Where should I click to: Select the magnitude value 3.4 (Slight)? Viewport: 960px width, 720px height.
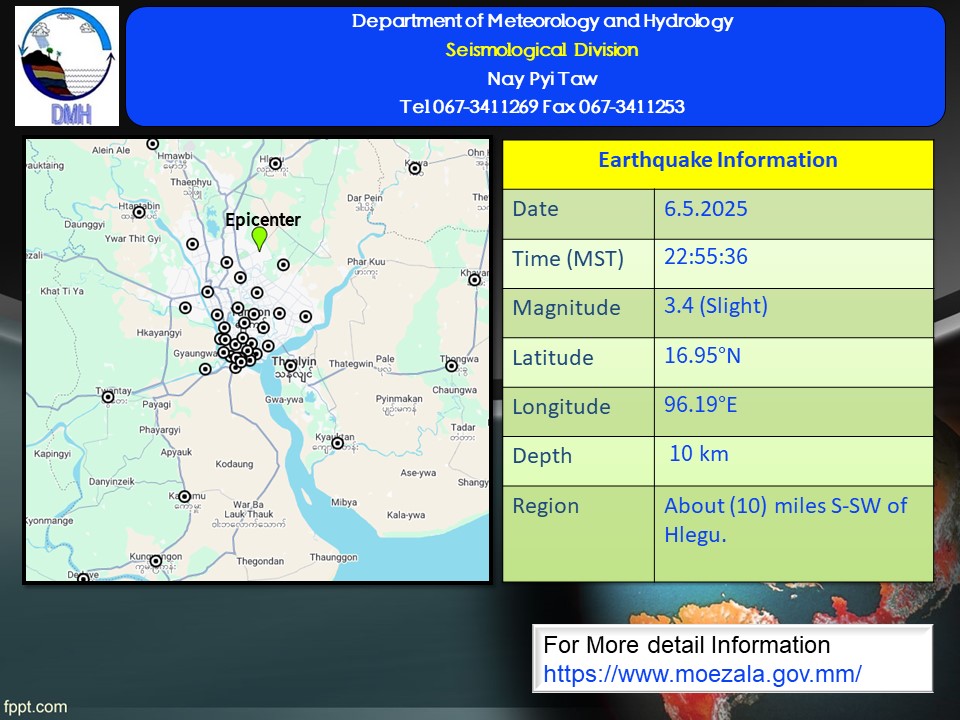(x=716, y=306)
